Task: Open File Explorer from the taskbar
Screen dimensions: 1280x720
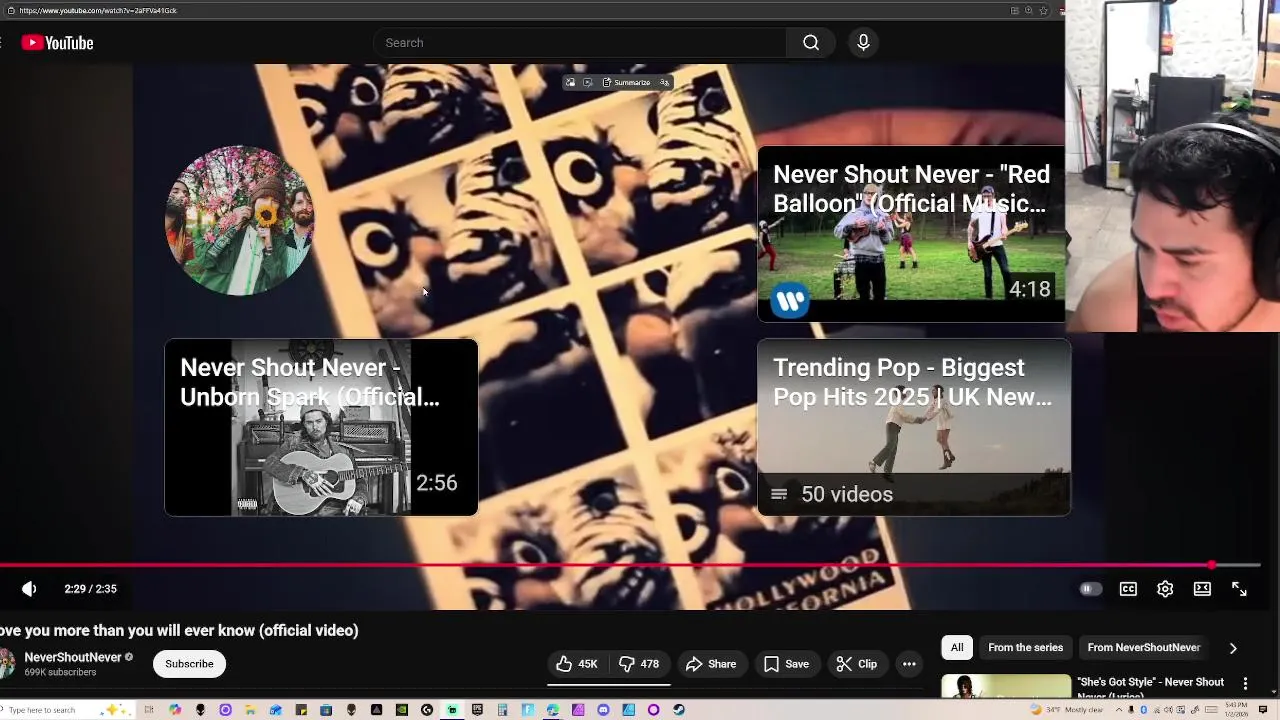Action: (x=250, y=710)
